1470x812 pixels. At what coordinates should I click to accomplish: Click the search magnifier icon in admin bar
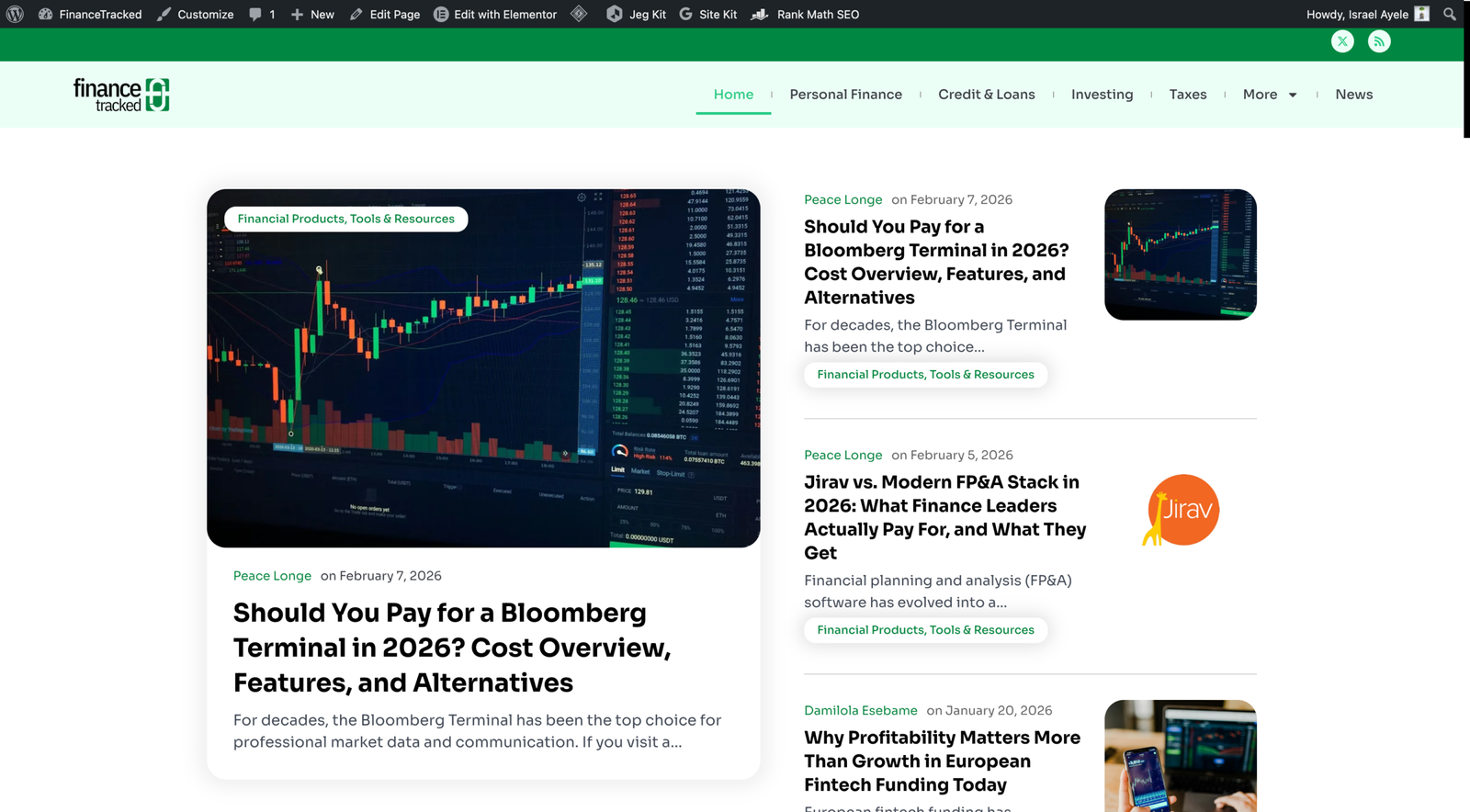(x=1449, y=14)
